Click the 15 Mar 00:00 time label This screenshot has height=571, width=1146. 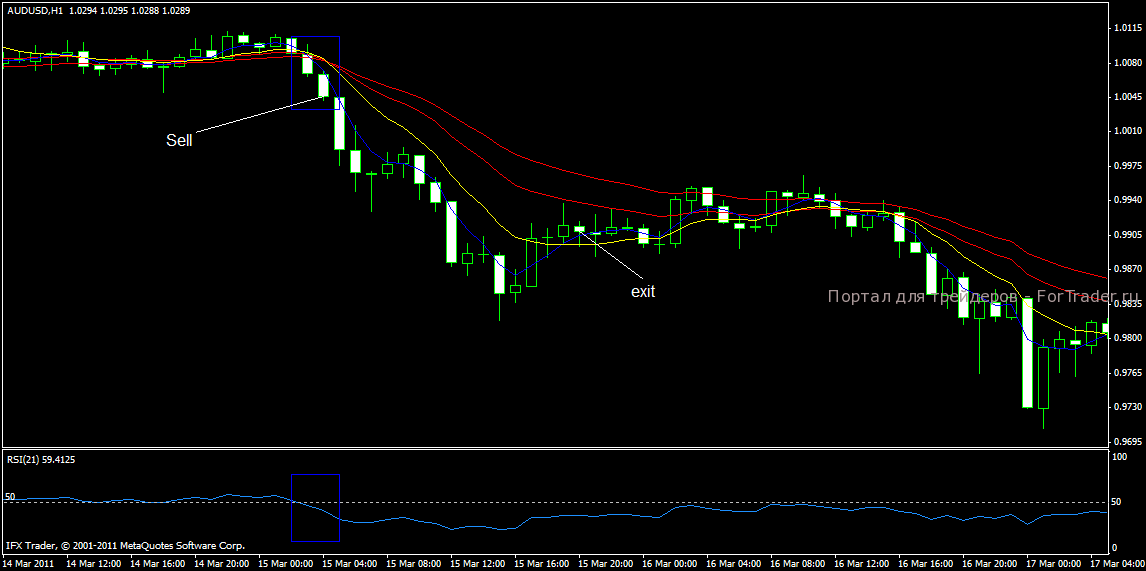pyautogui.click(x=286, y=564)
